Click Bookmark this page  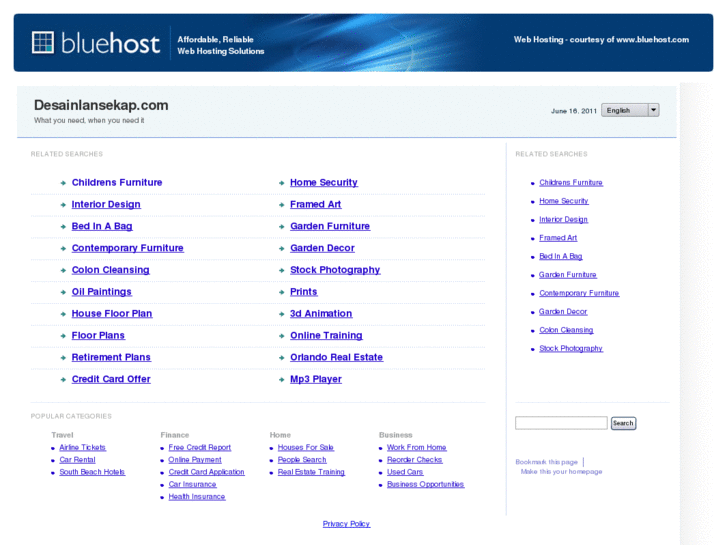546,462
